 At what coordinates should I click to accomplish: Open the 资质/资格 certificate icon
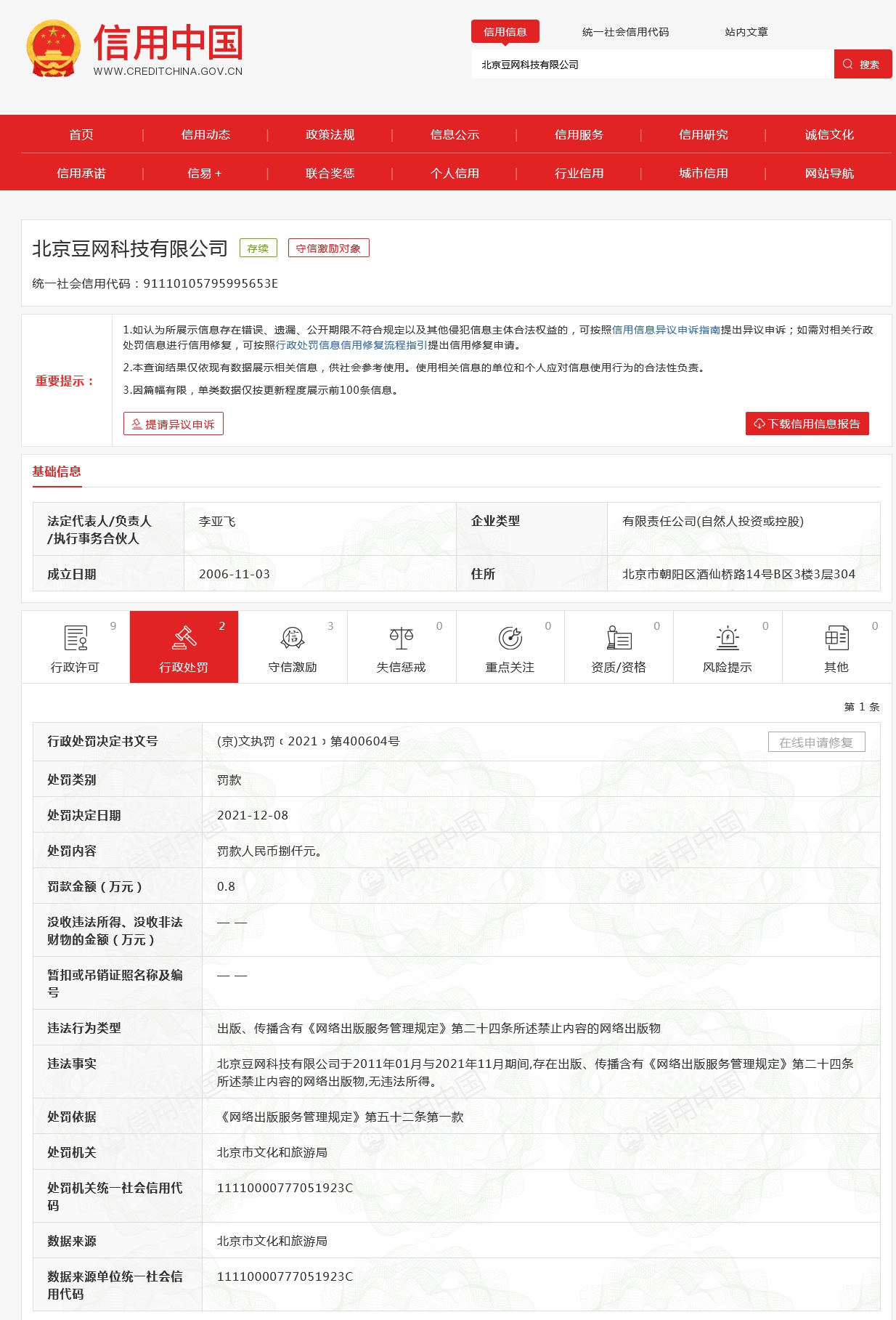[x=619, y=638]
